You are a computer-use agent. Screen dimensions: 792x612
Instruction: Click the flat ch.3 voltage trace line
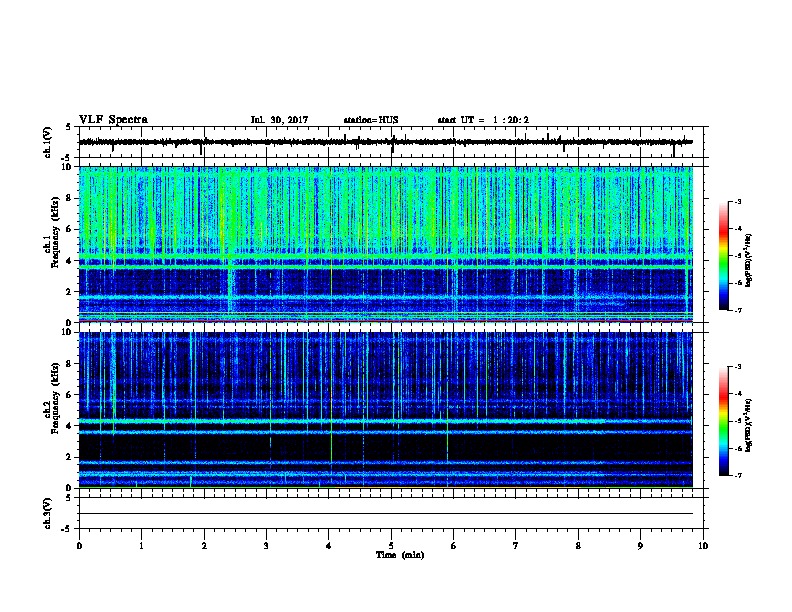[x=385, y=514]
